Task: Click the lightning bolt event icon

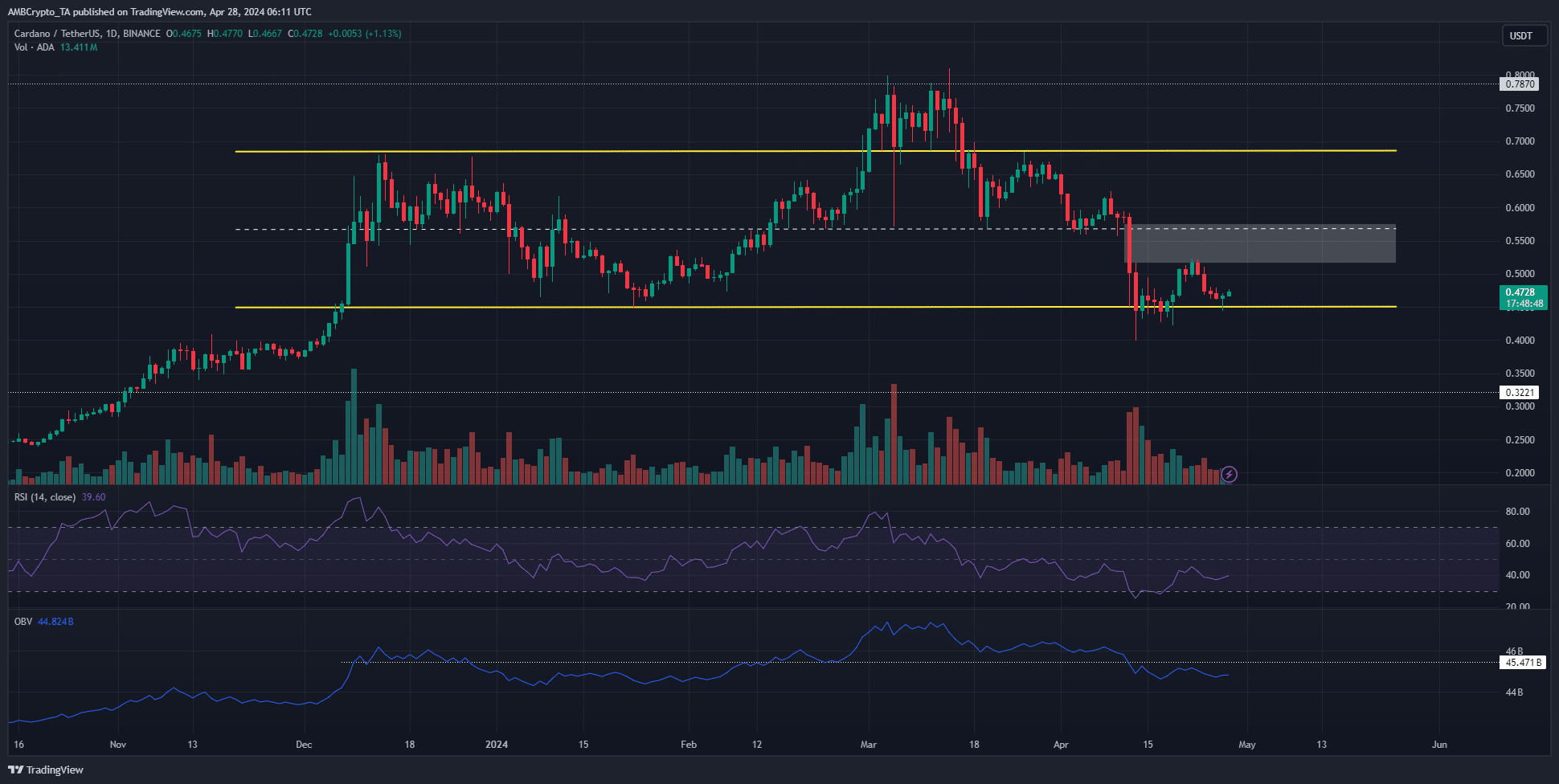Action: [x=1229, y=475]
